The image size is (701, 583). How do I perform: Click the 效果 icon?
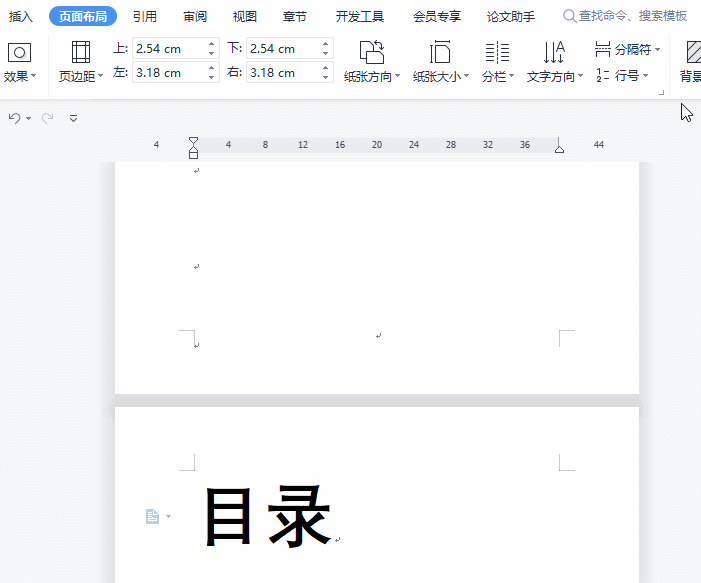pos(19,53)
